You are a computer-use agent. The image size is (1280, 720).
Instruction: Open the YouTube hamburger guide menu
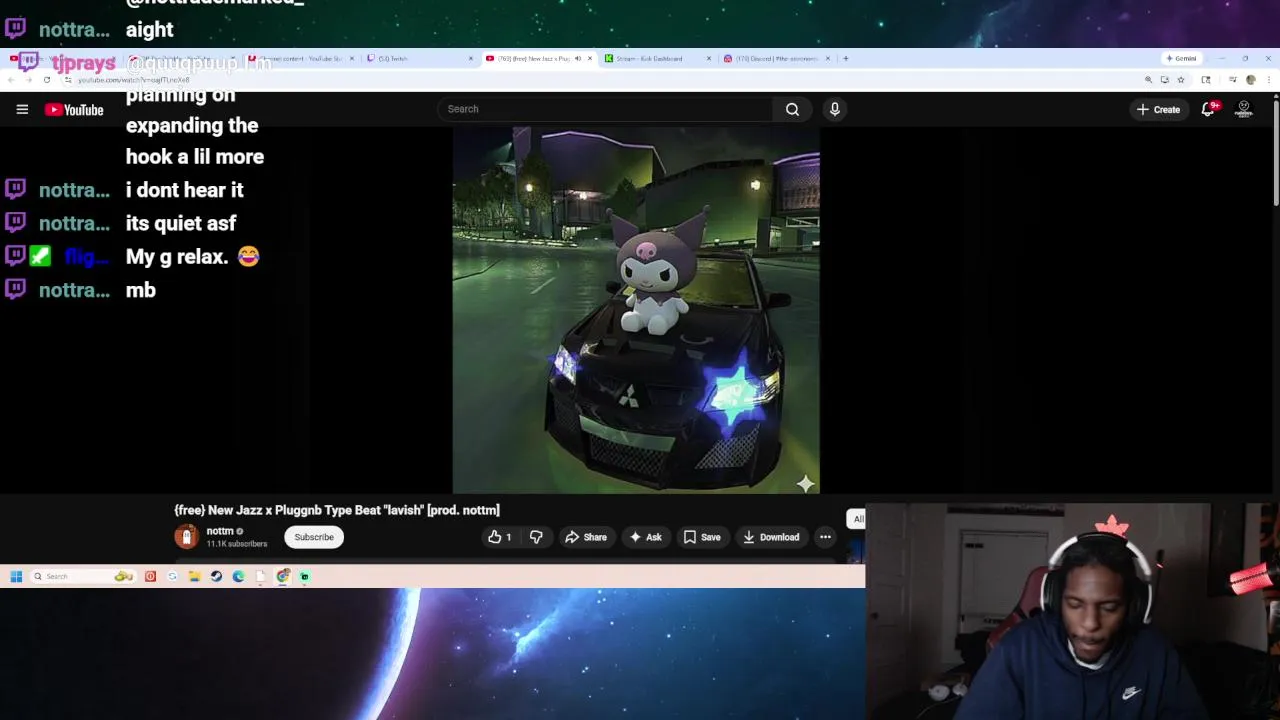pos(22,109)
